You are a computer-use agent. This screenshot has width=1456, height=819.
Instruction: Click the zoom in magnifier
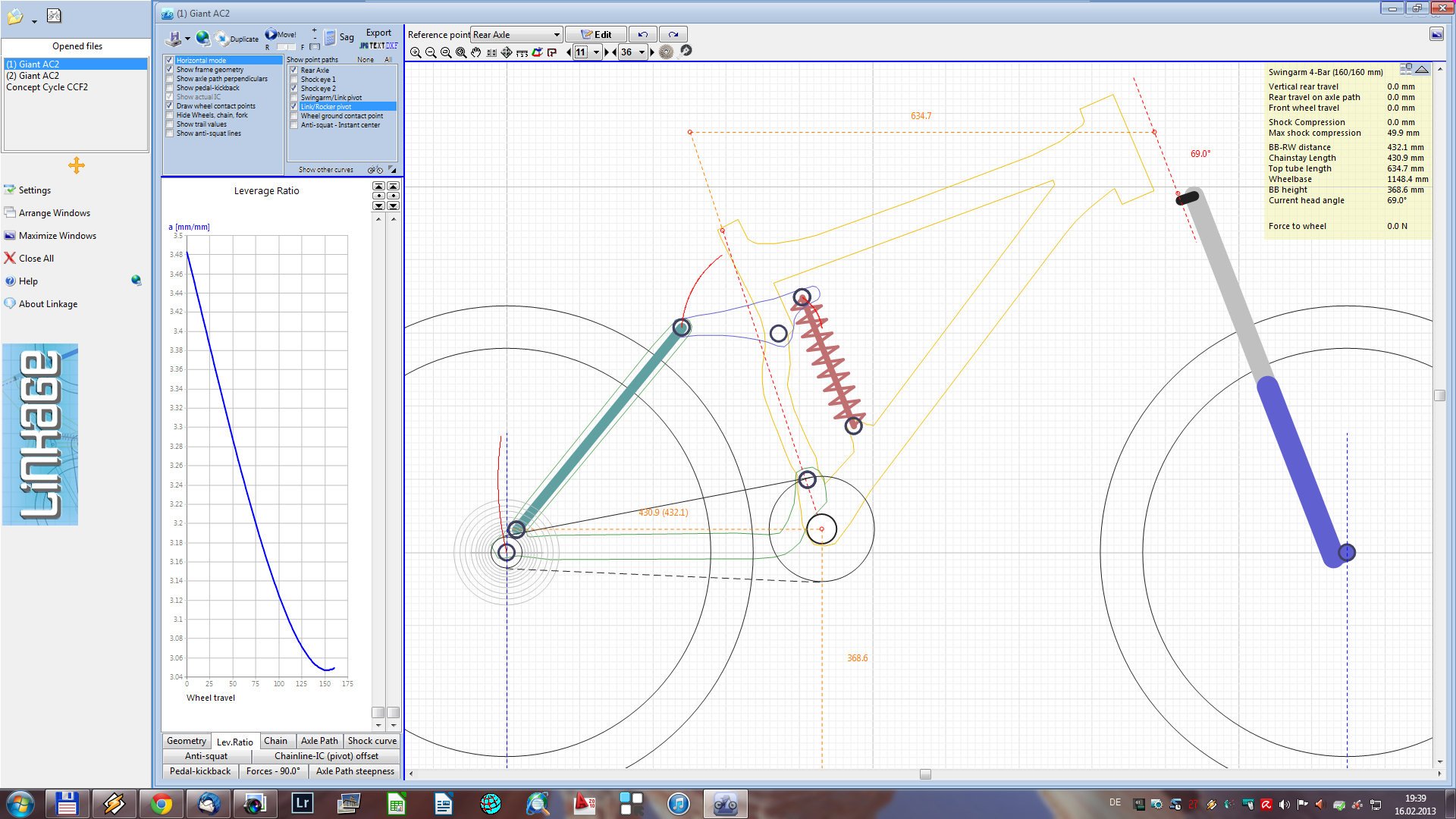416,52
